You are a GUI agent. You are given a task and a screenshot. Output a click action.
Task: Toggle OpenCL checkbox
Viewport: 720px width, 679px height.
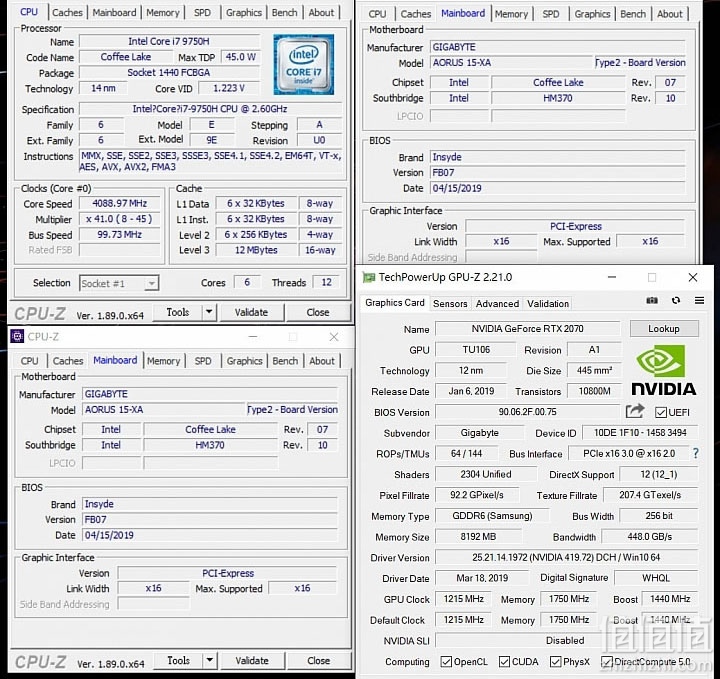click(x=445, y=662)
